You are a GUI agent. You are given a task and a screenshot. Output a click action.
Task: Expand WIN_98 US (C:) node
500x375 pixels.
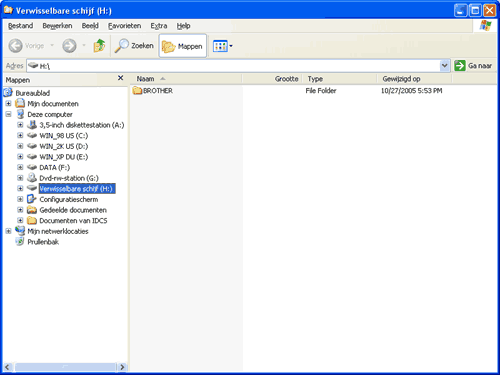point(20,136)
